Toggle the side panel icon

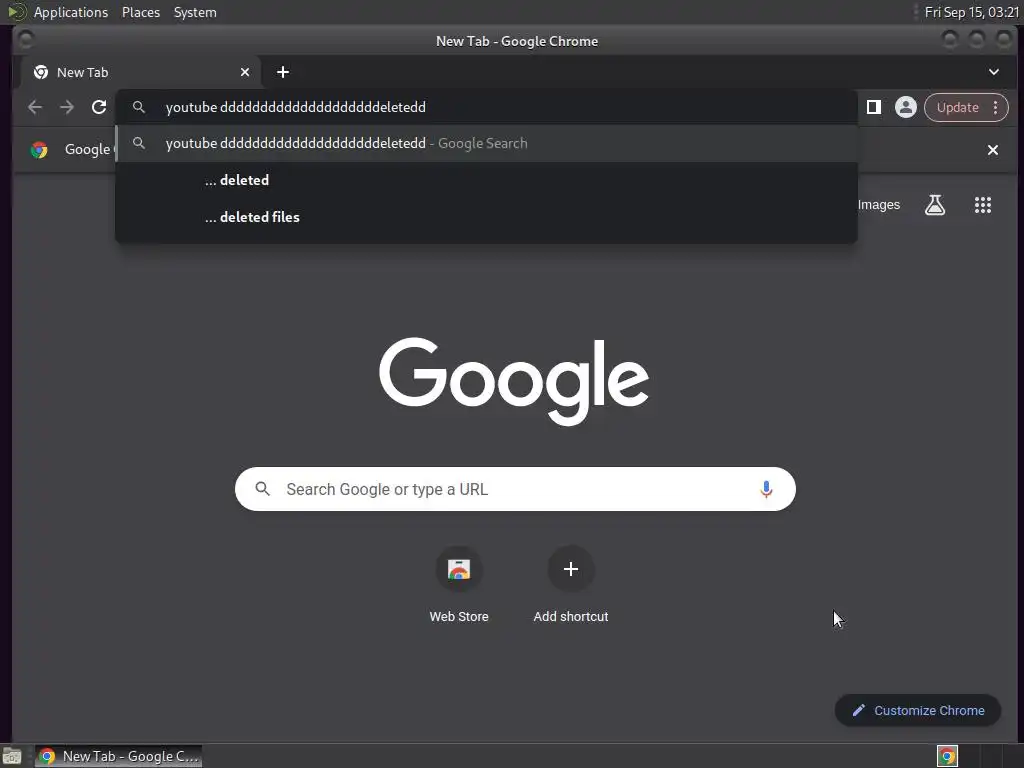(874, 107)
